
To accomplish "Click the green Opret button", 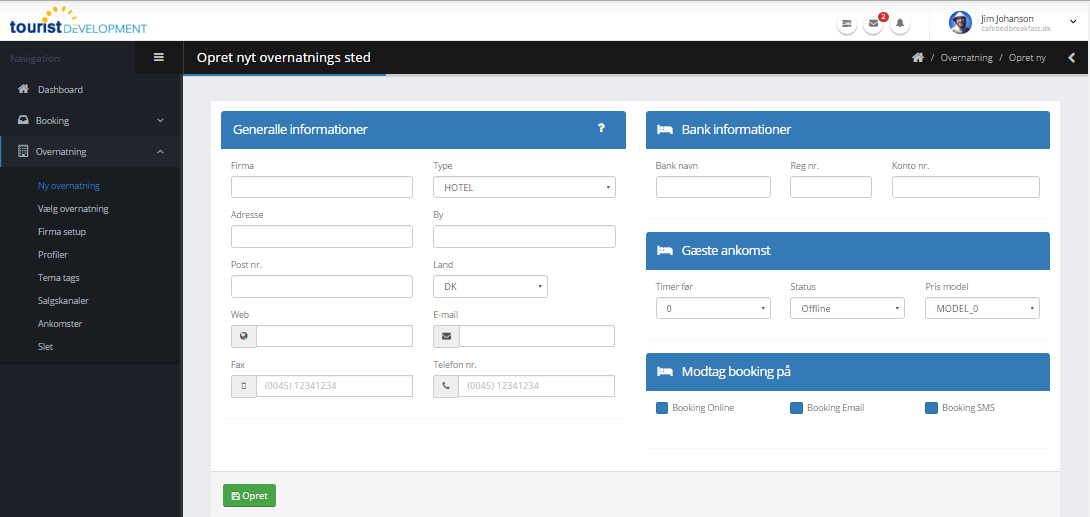I will tap(249, 496).
